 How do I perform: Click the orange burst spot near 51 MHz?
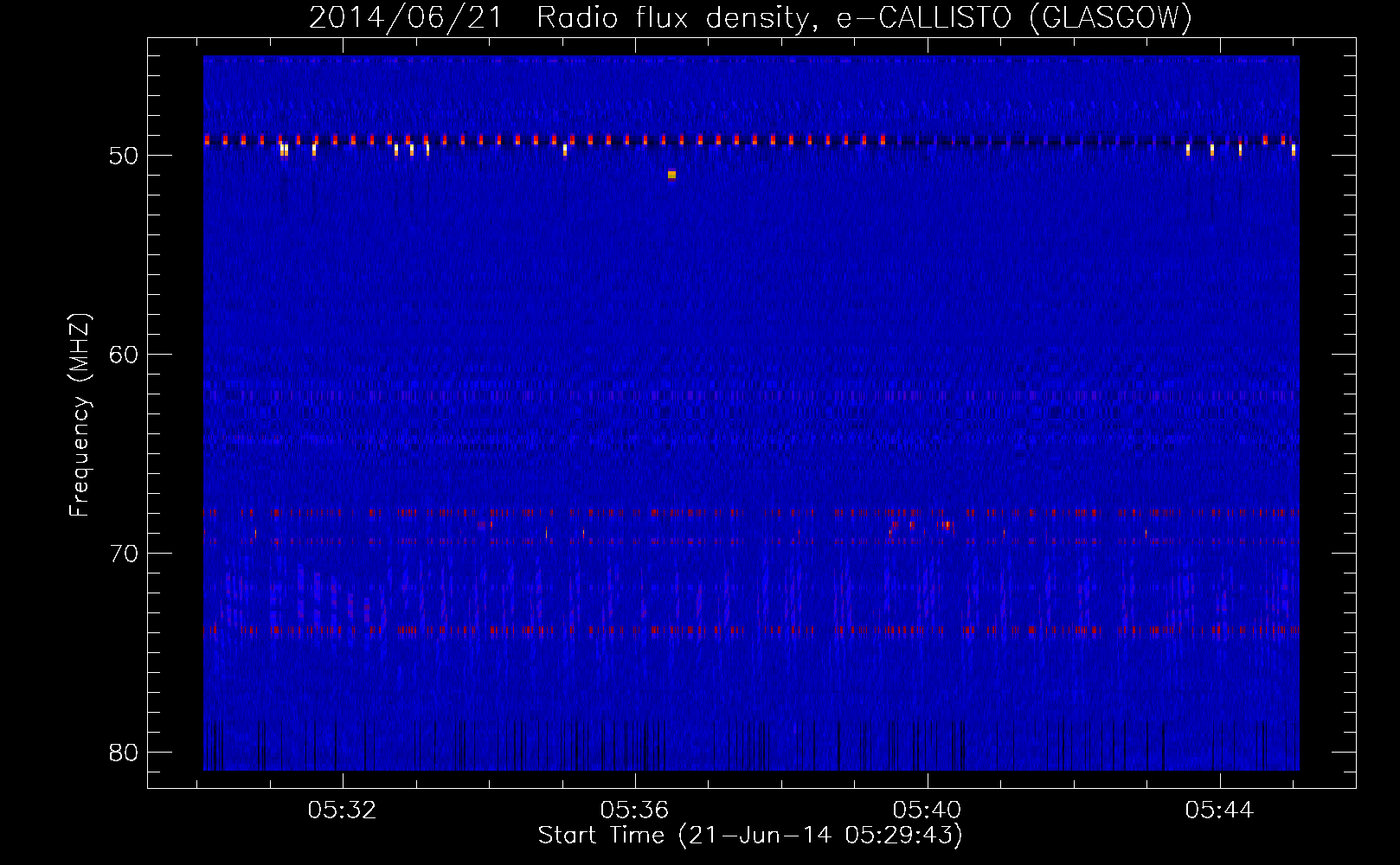(671, 175)
